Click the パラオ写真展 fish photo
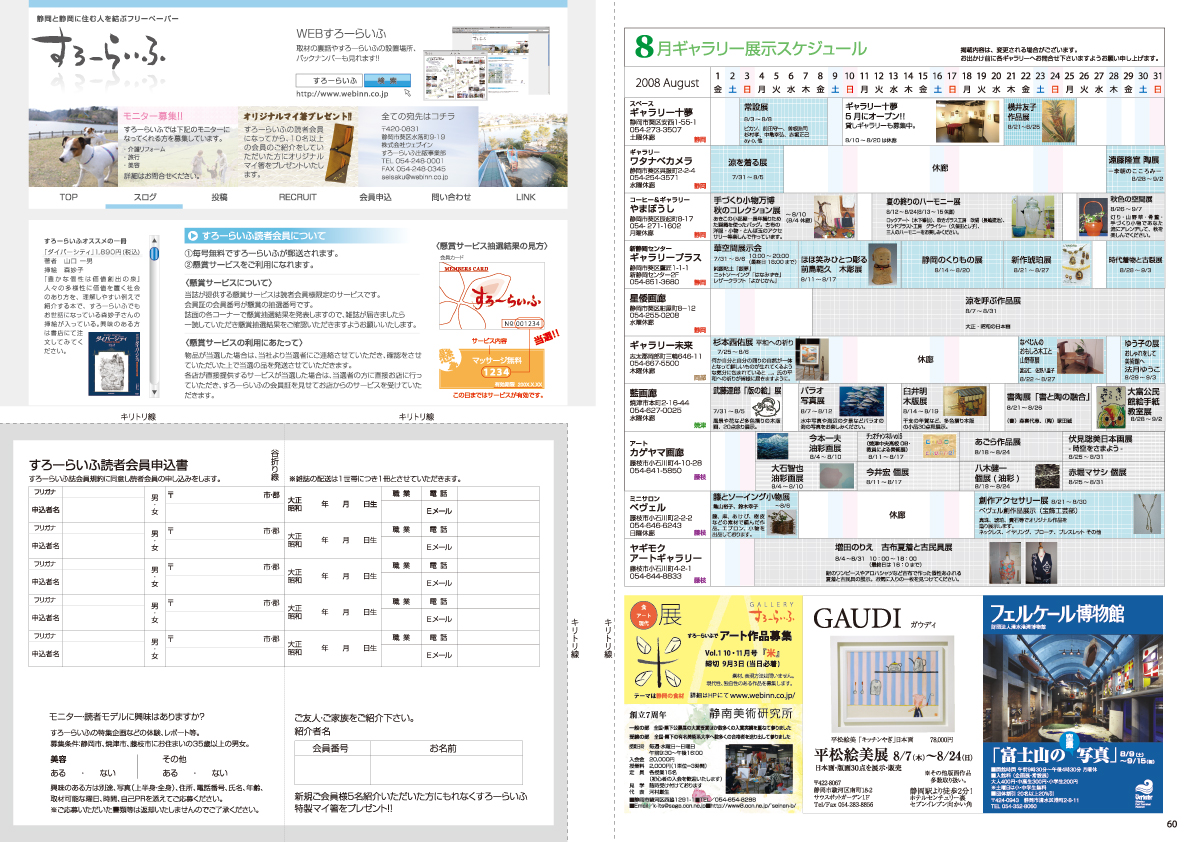 (861, 400)
